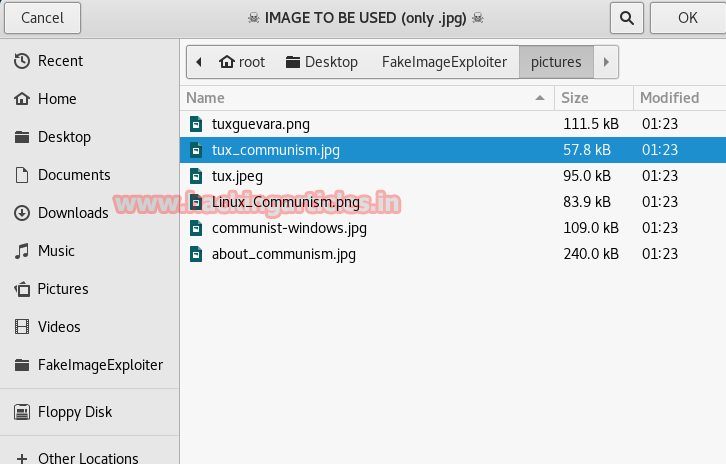Expand Other Locations in sidebar
Screen dimensions: 726x464
point(87,457)
